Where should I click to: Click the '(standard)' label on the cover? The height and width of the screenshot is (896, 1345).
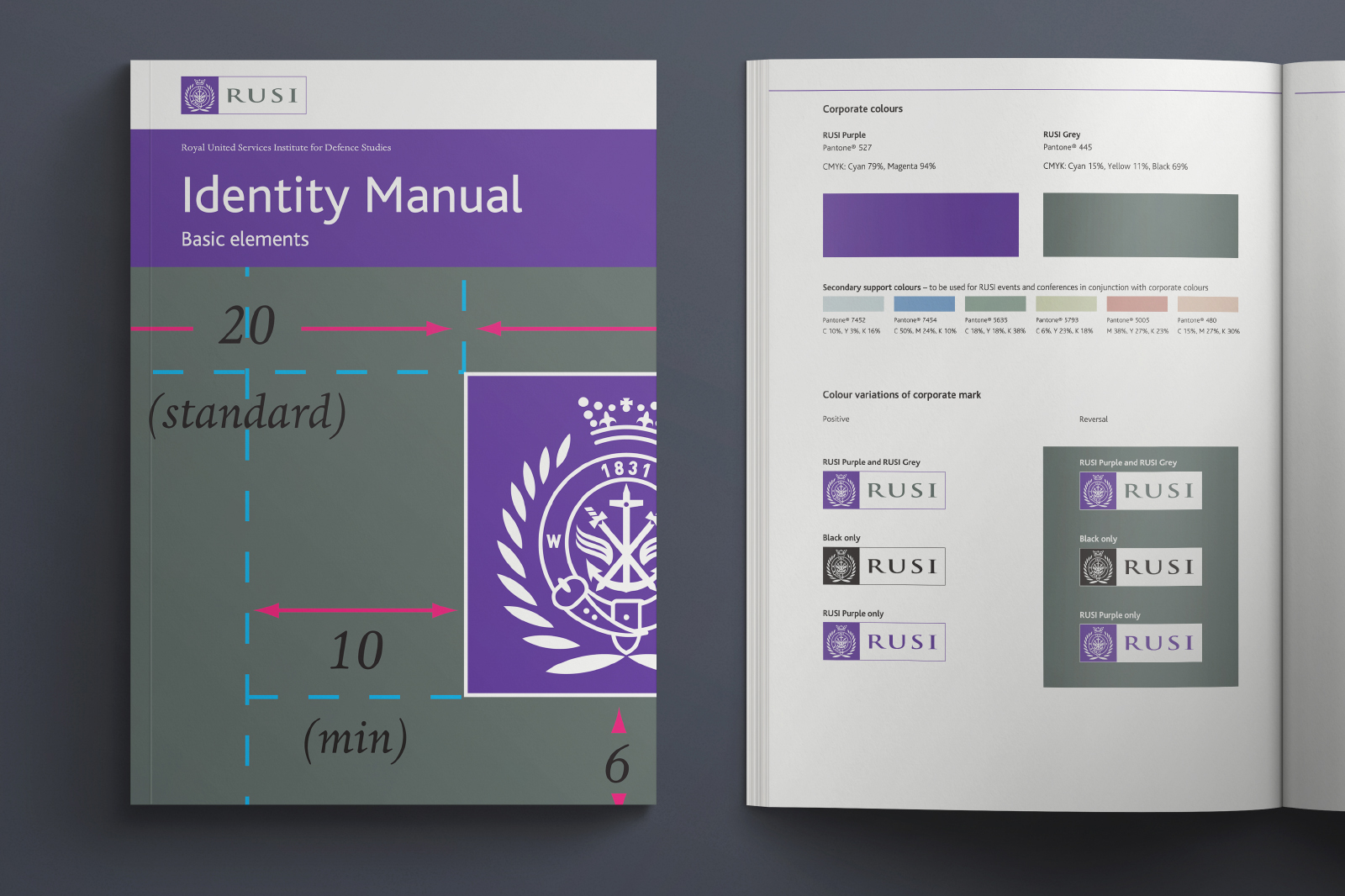coord(247,414)
